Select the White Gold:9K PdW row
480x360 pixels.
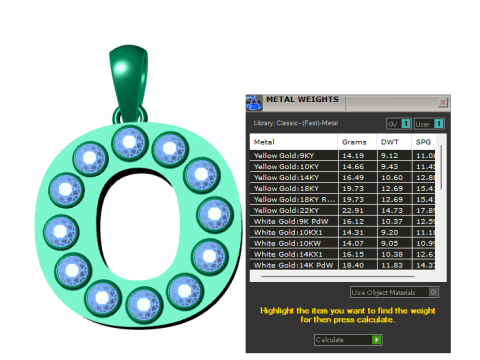pyautogui.click(x=342, y=222)
